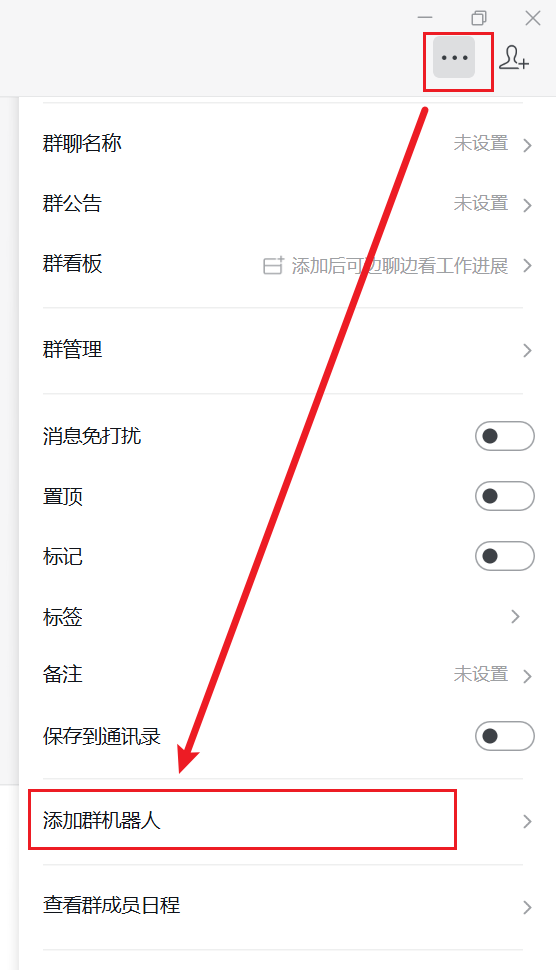This screenshot has width=556, height=970.
Task: Enable 保存到通讯录 toggle
Action: pos(505,736)
